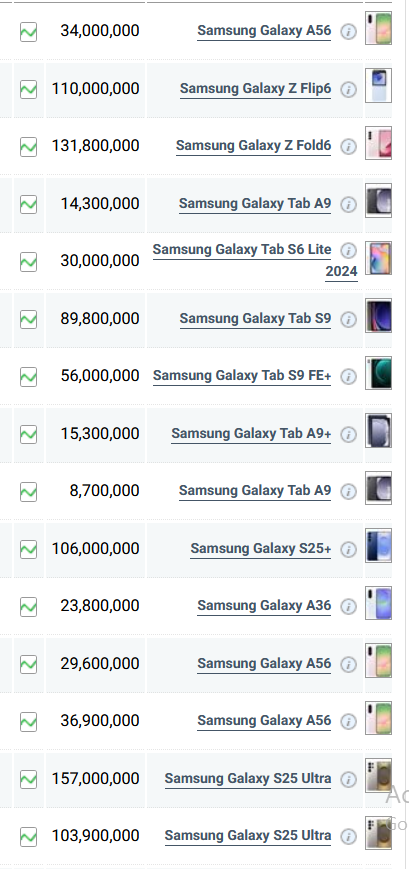
Task: Show info for Samsung Galaxy Z Fold6
Action: pos(348,147)
